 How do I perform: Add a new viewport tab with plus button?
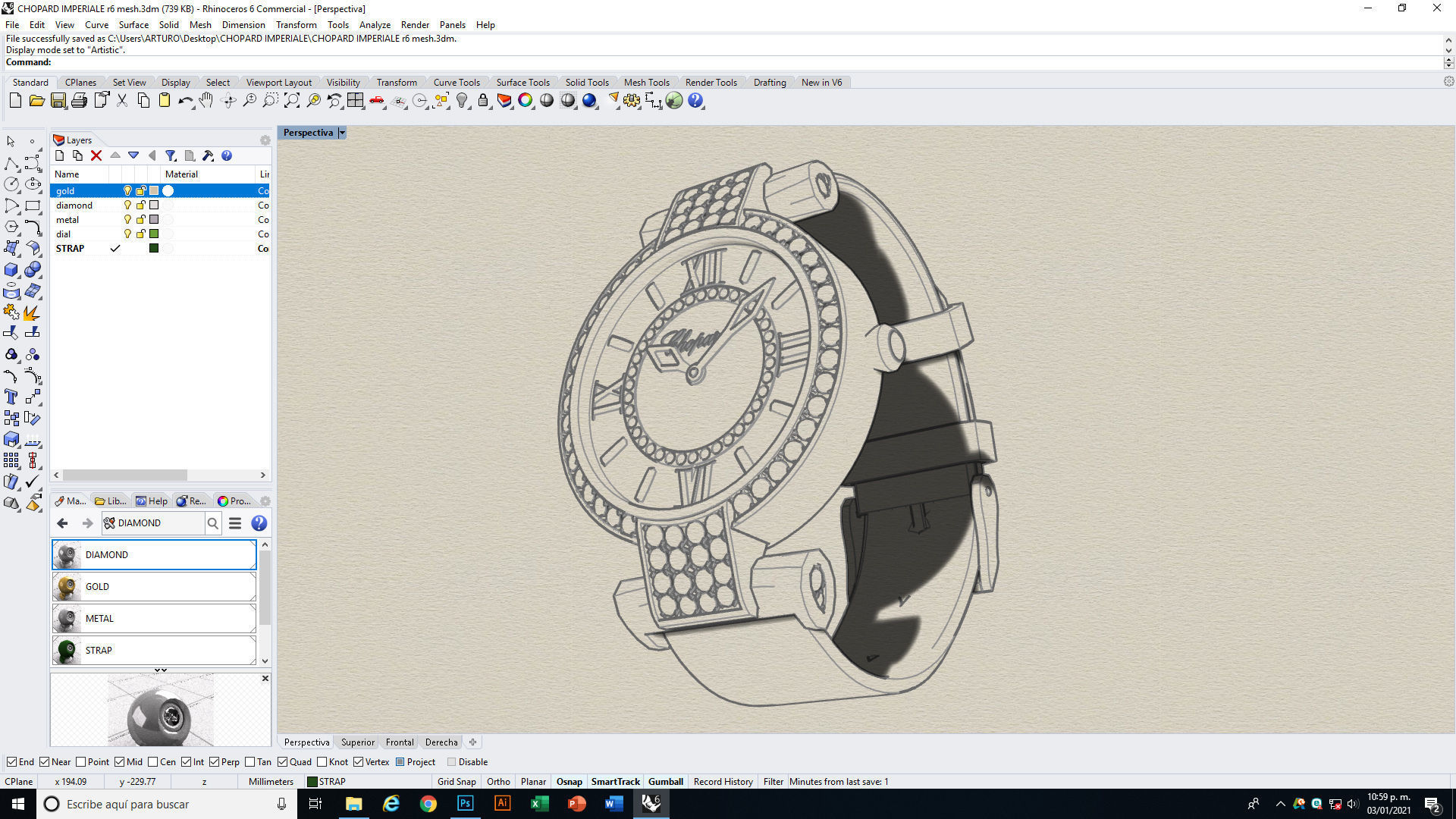click(x=472, y=742)
